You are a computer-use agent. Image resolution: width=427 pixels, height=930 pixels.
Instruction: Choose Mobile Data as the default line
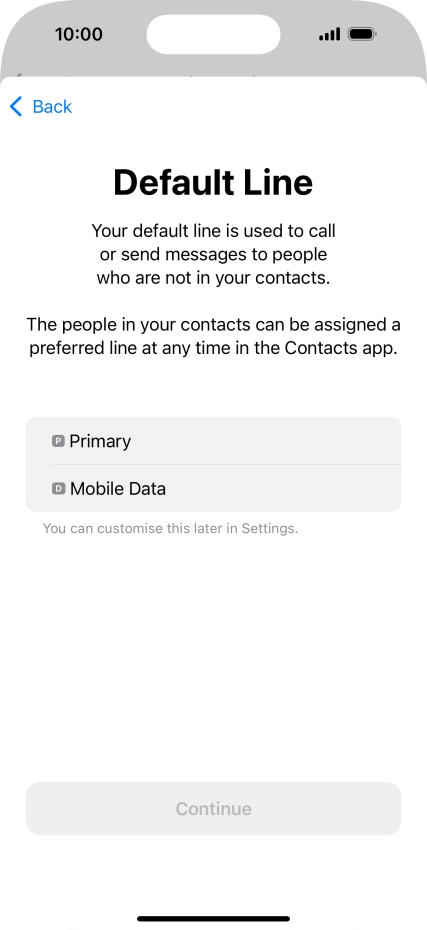214,488
